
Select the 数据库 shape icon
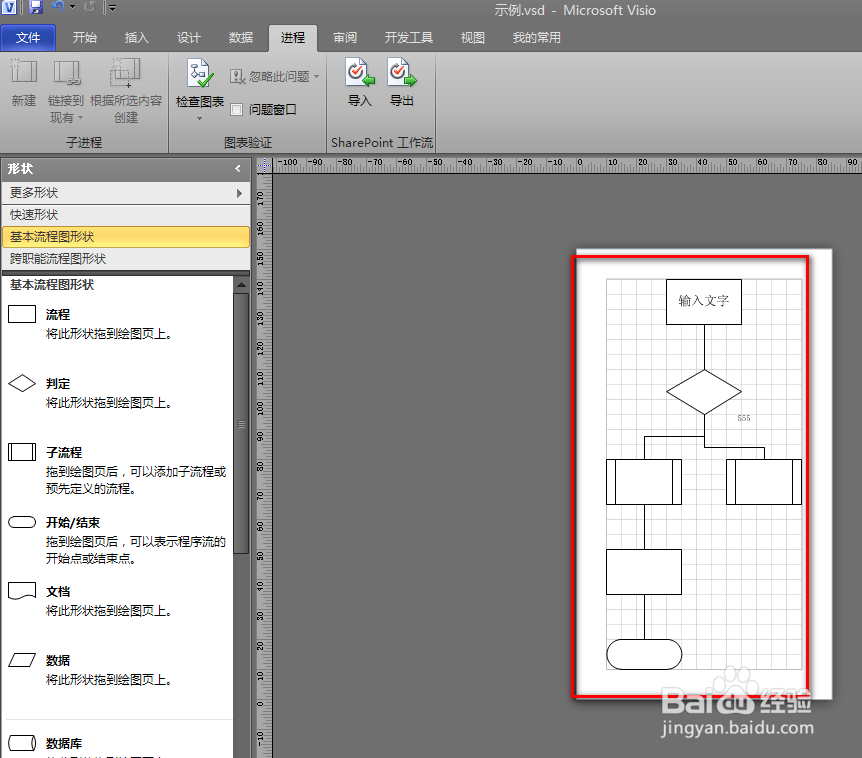click(x=22, y=743)
